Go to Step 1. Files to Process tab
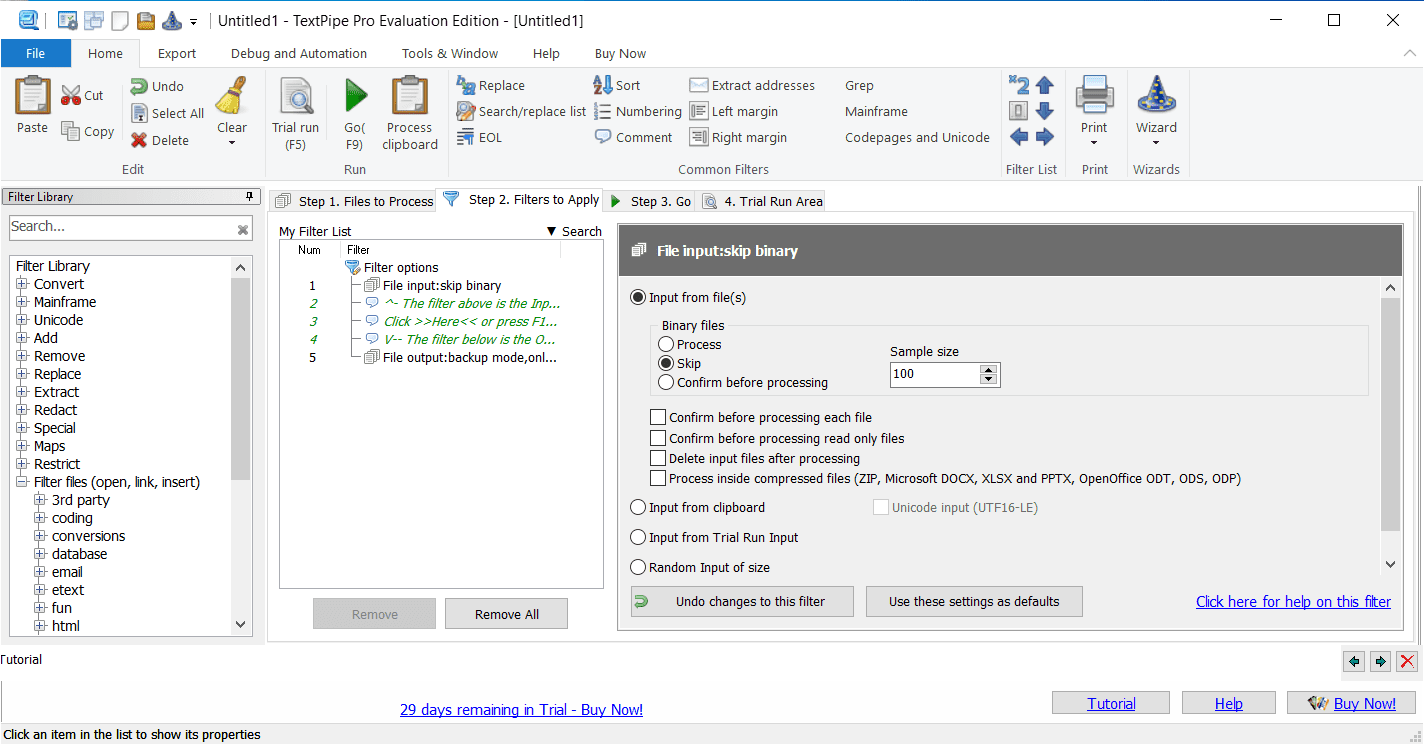This screenshot has width=1424, height=744. (353, 201)
